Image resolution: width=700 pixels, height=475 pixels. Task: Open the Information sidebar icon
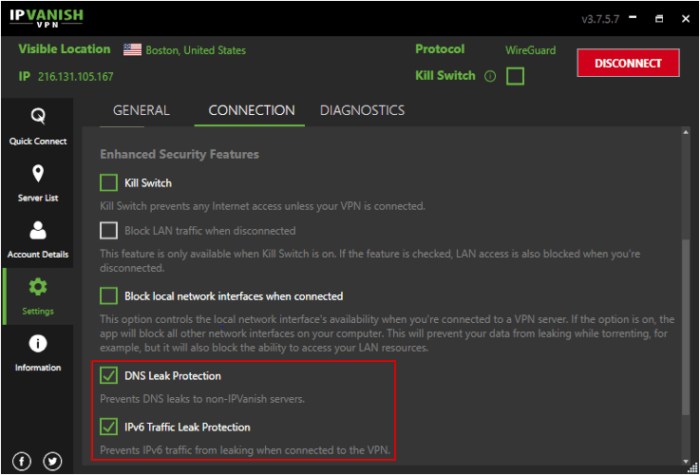pyautogui.click(x=38, y=344)
